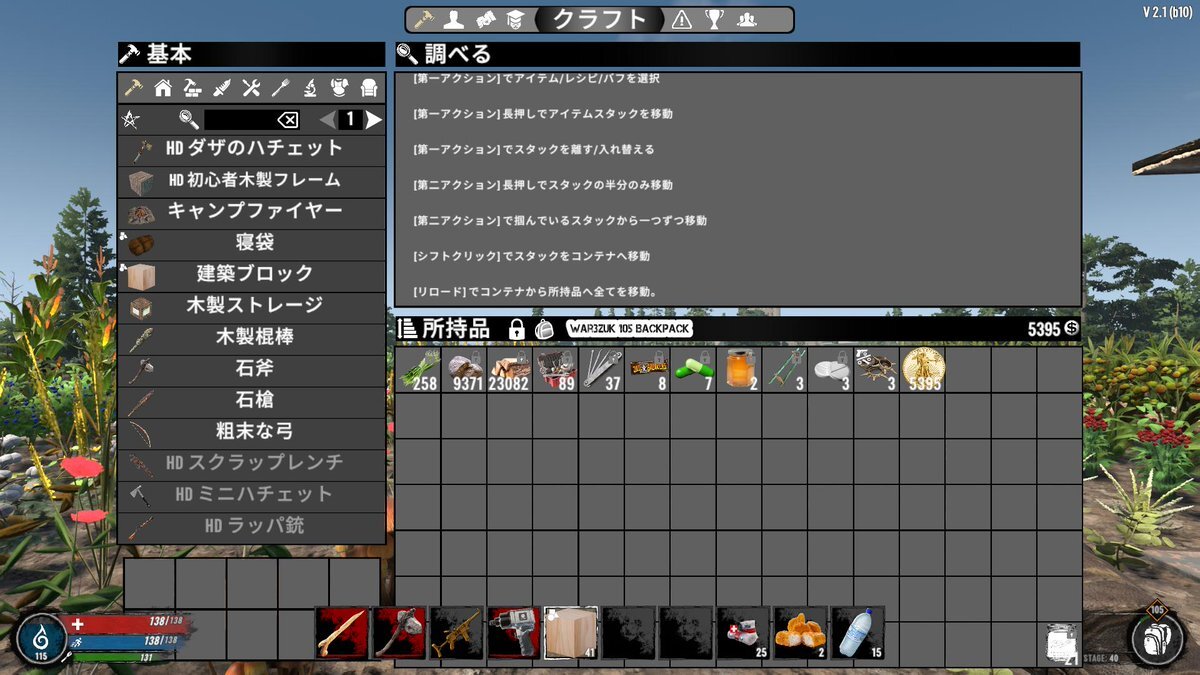
Task: Open the skills tab with graduation cap
Action: 516,19
